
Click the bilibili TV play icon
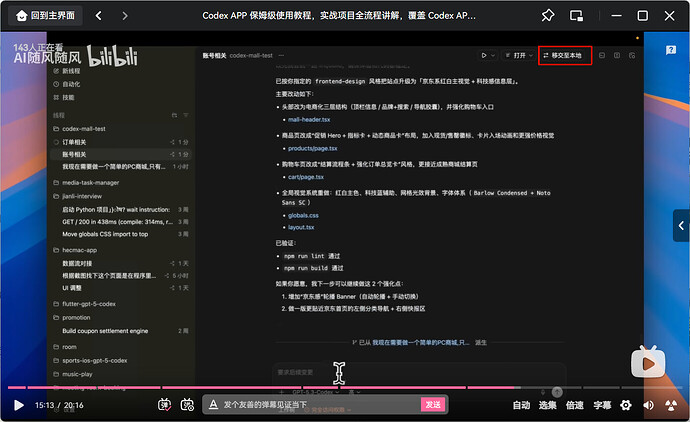[648, 363]
